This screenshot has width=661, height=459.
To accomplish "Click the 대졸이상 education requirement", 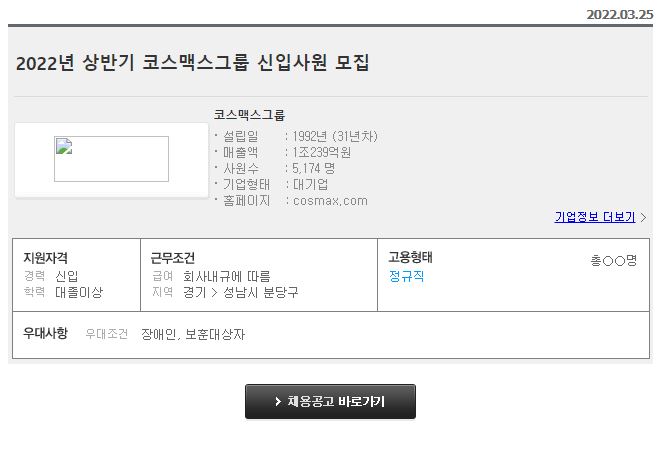I will point(79,292).
